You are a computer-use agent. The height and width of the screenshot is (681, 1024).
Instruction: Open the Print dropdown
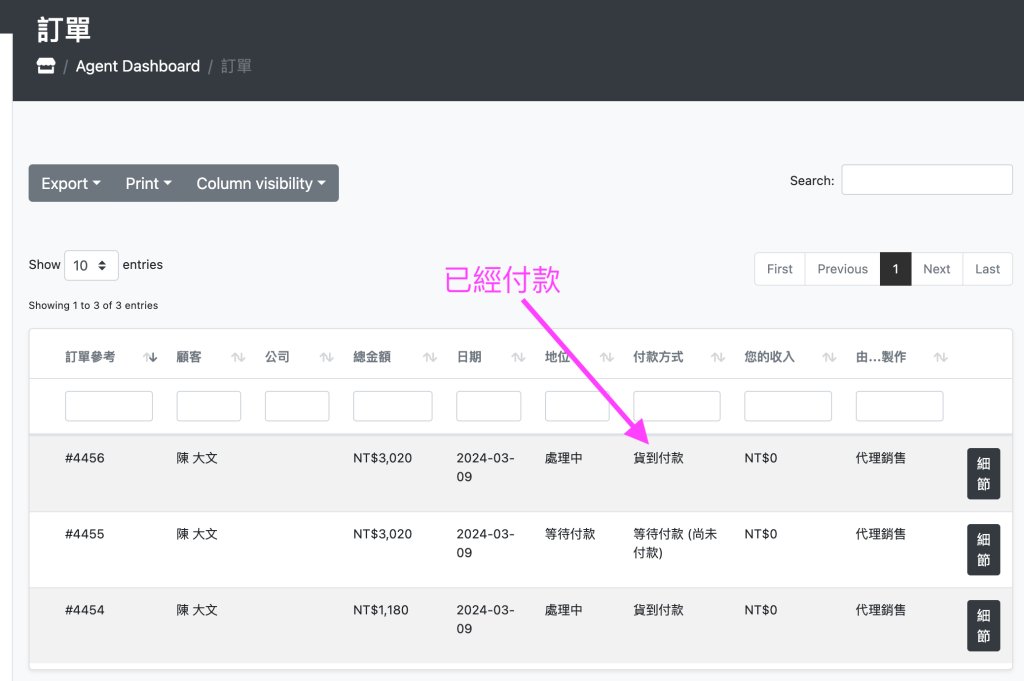coord(148,183)
